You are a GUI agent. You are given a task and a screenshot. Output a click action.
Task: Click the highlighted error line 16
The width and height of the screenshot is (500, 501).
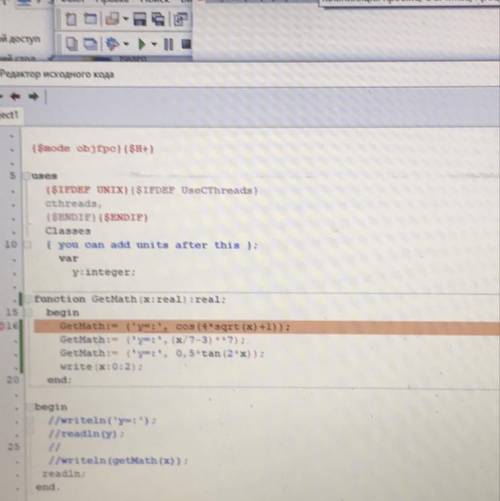point(267,327)
